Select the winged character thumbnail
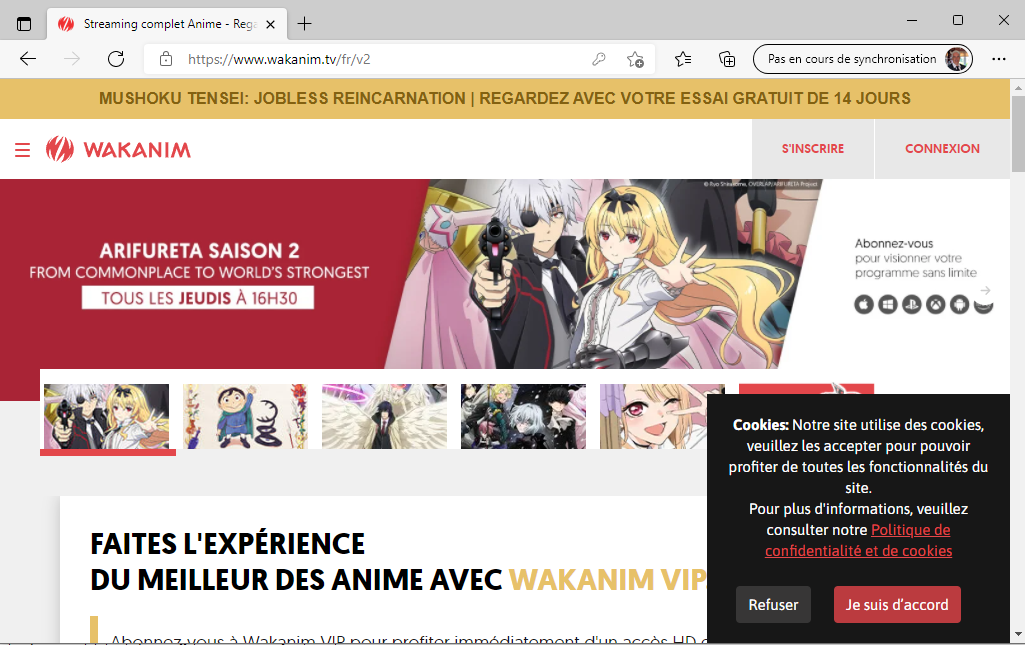 coord(384,417)
